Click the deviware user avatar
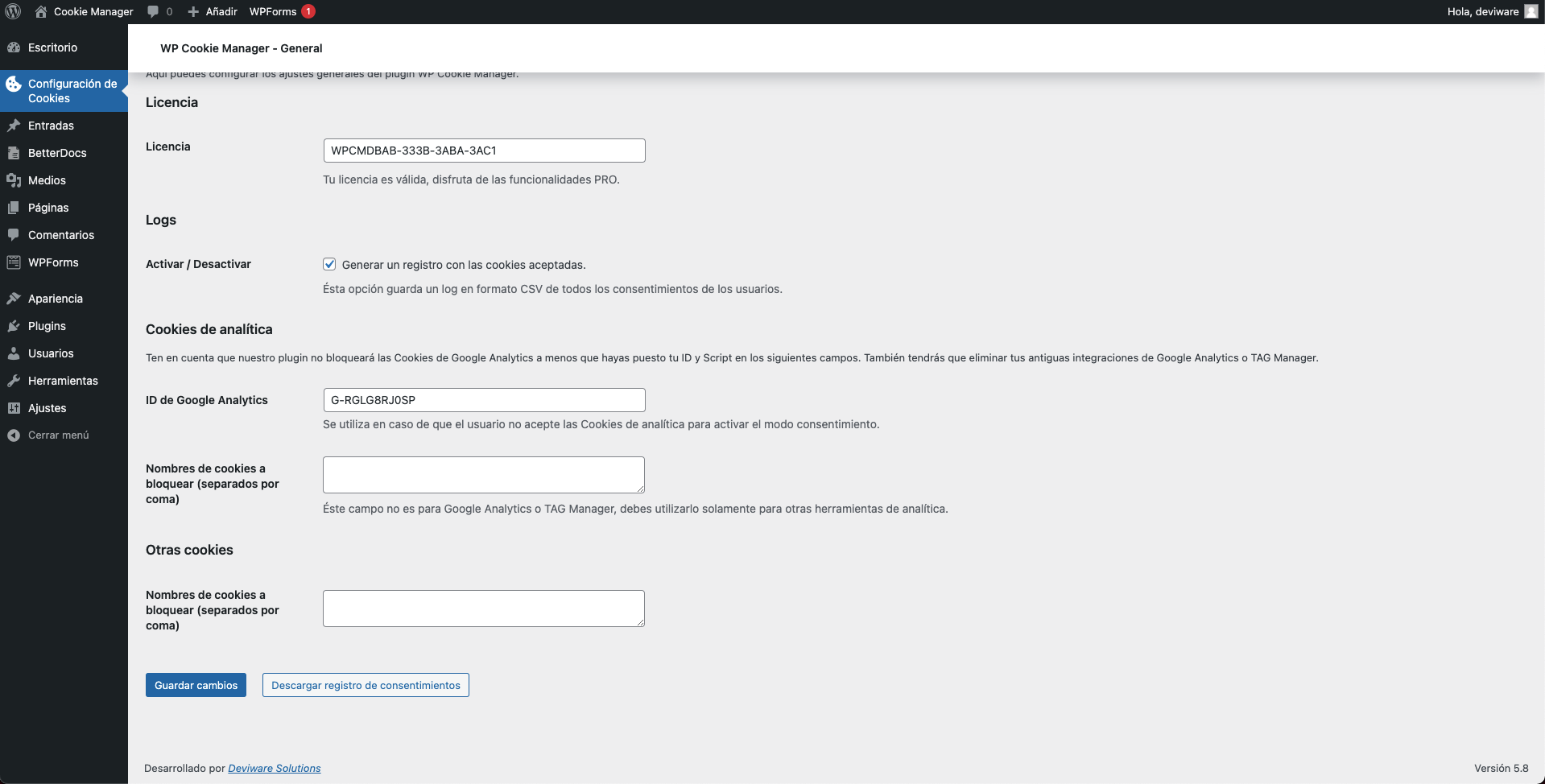Image resolution: width=1545 pixels, height=784 pixels. (x=1531, y=11)
